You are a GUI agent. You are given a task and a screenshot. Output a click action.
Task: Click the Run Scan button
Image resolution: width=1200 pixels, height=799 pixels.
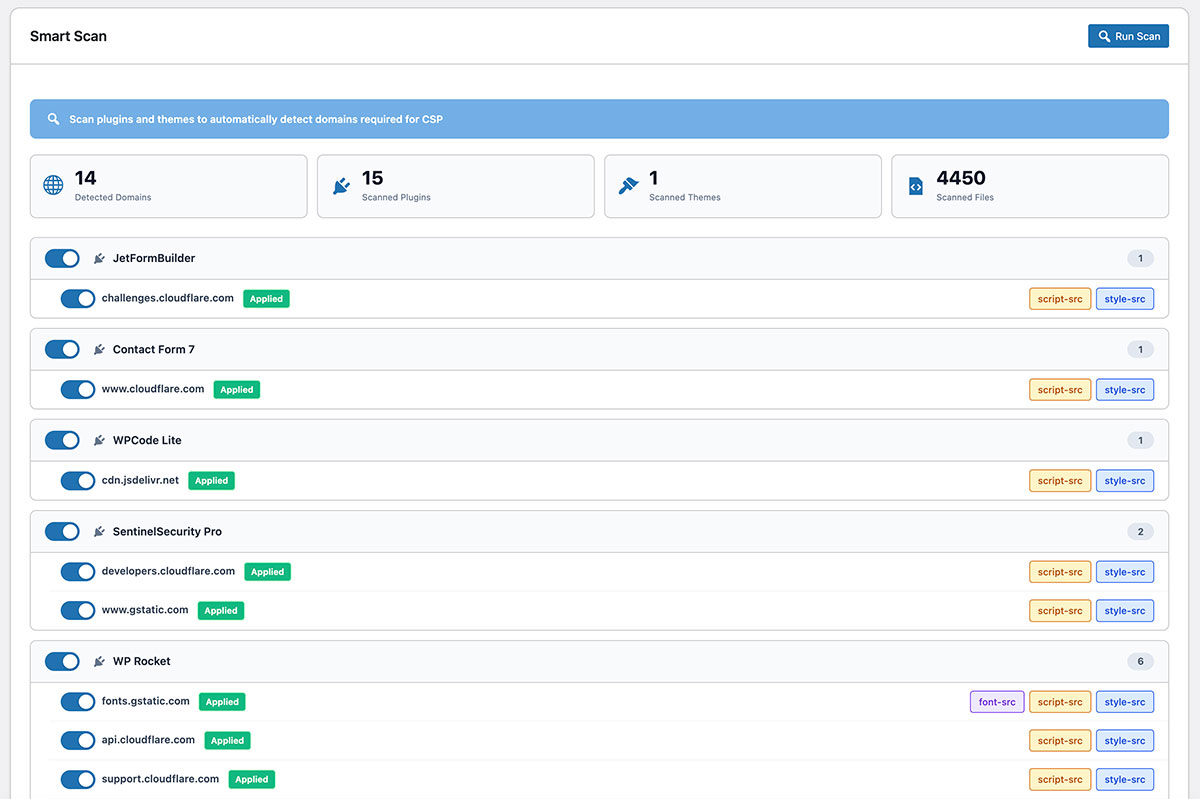point(1128,36)
